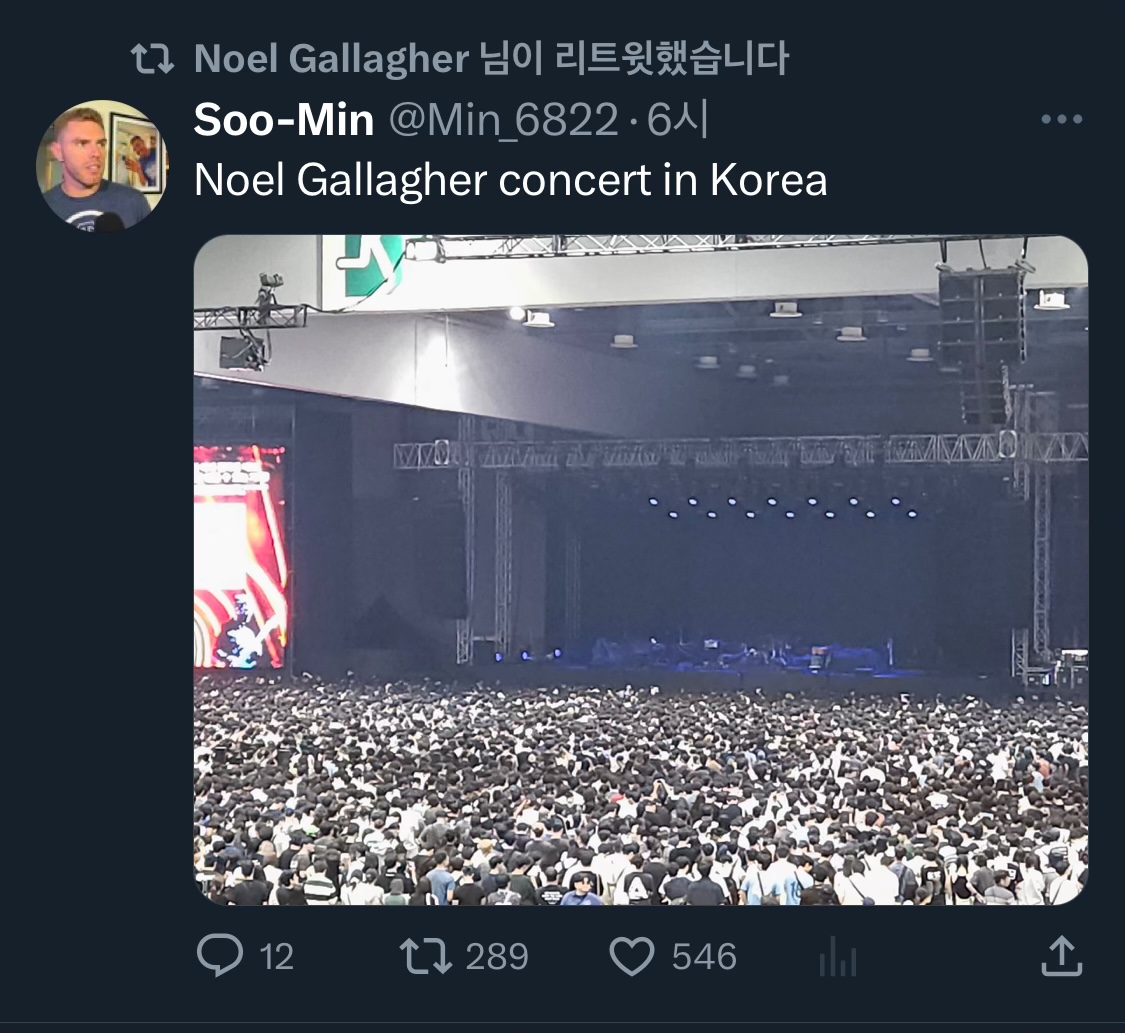Click the Soo-Min display name
The height and width of the screenshot is (1033, 1125).
point(283,121)
